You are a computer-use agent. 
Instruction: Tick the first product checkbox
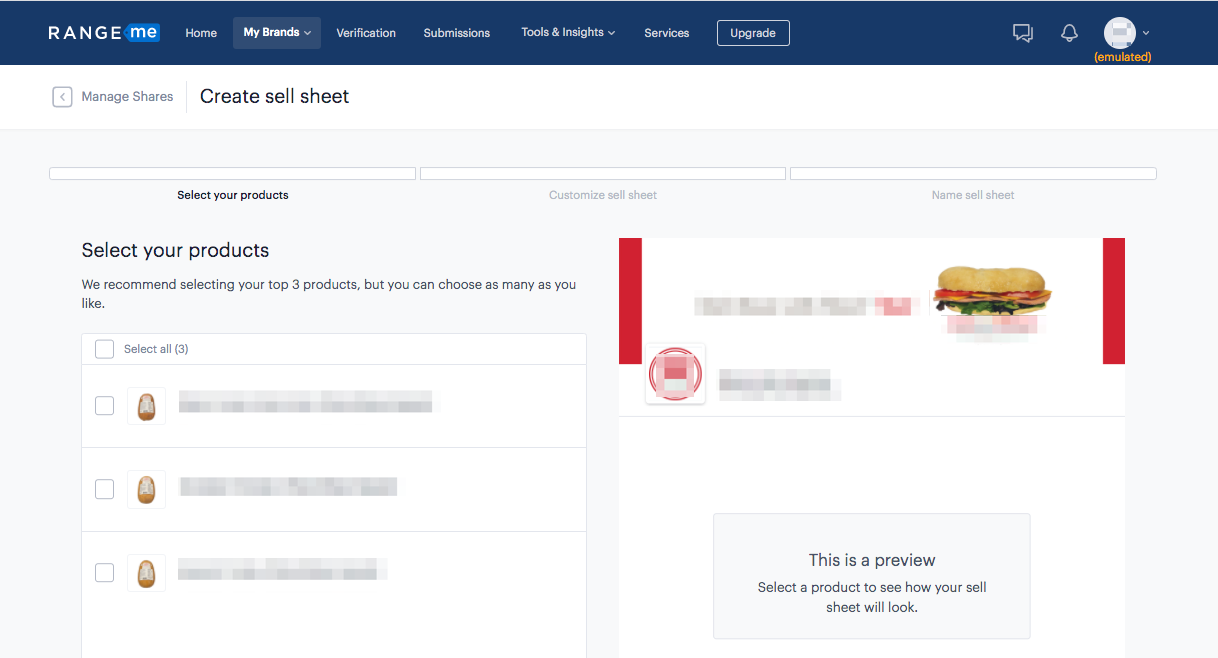pyautogui.click(x=104, y=405)
